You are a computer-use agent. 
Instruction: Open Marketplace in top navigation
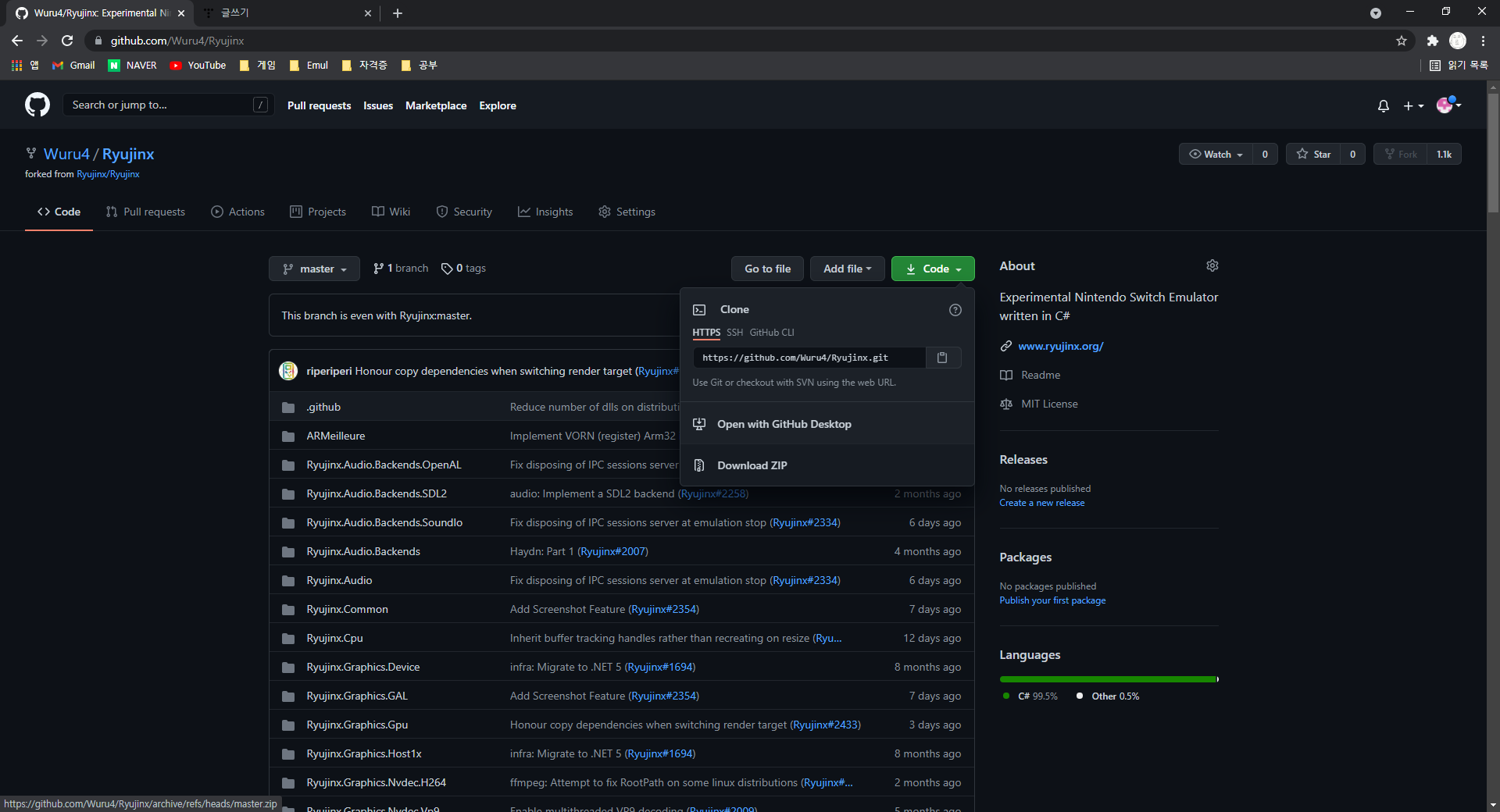tap(436, 105)
